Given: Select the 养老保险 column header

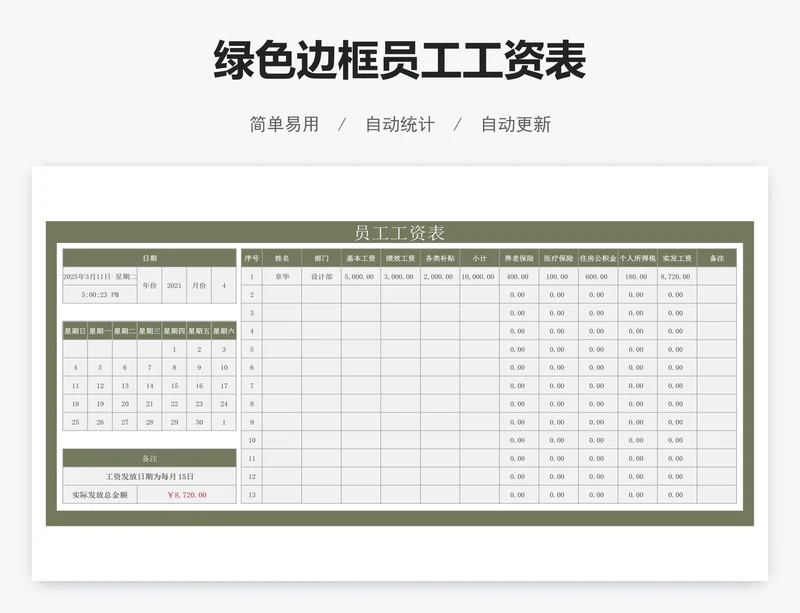Looking at the screenshot, I should 519,258.
